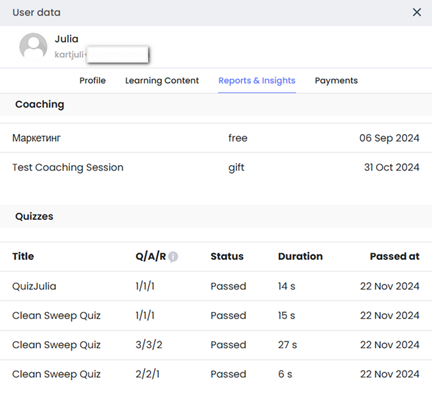Click the 'free' coaching type
432x395 pixels.
click(x=238, y=138)
